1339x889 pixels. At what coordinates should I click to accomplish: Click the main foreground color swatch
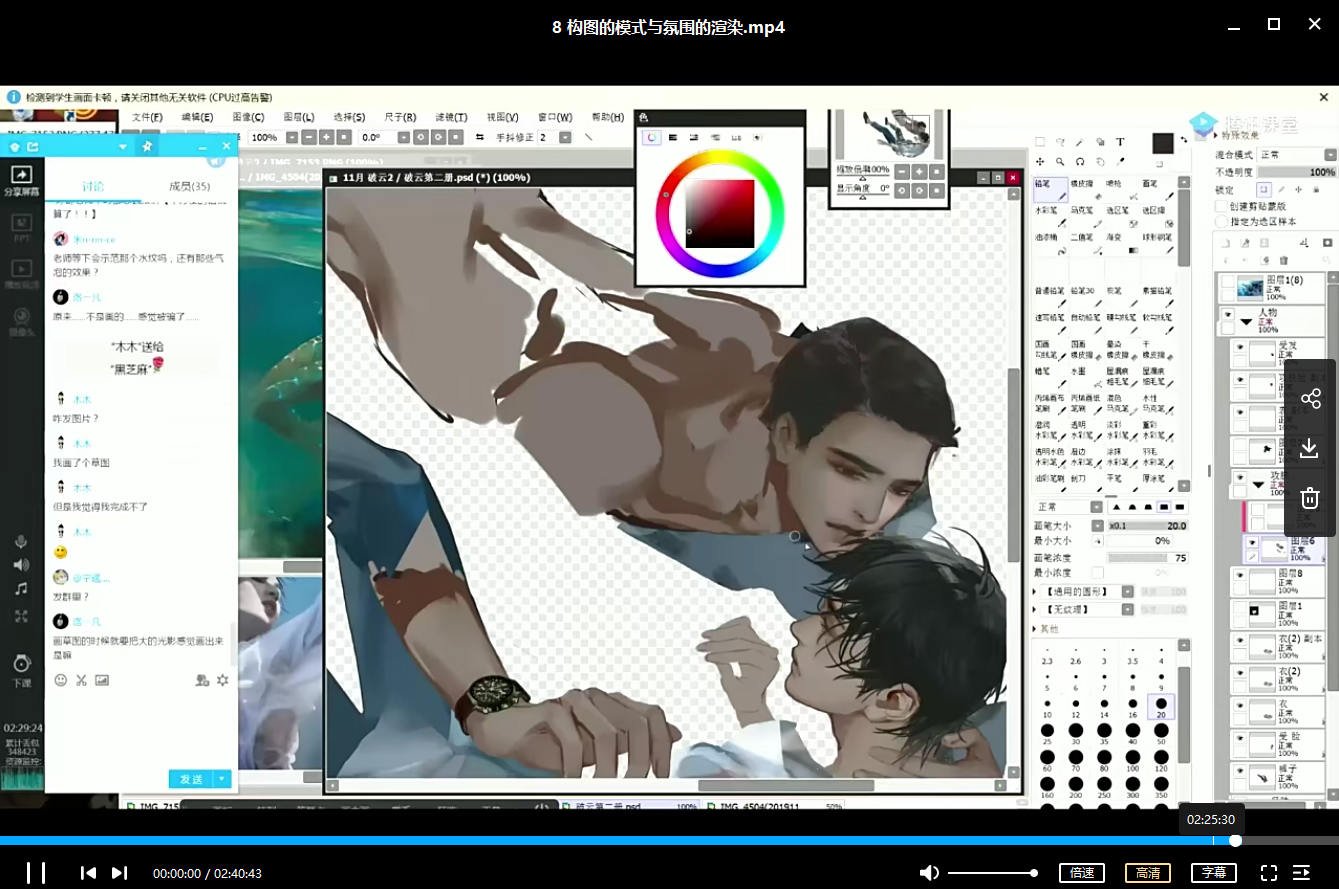pos(1162,143)
